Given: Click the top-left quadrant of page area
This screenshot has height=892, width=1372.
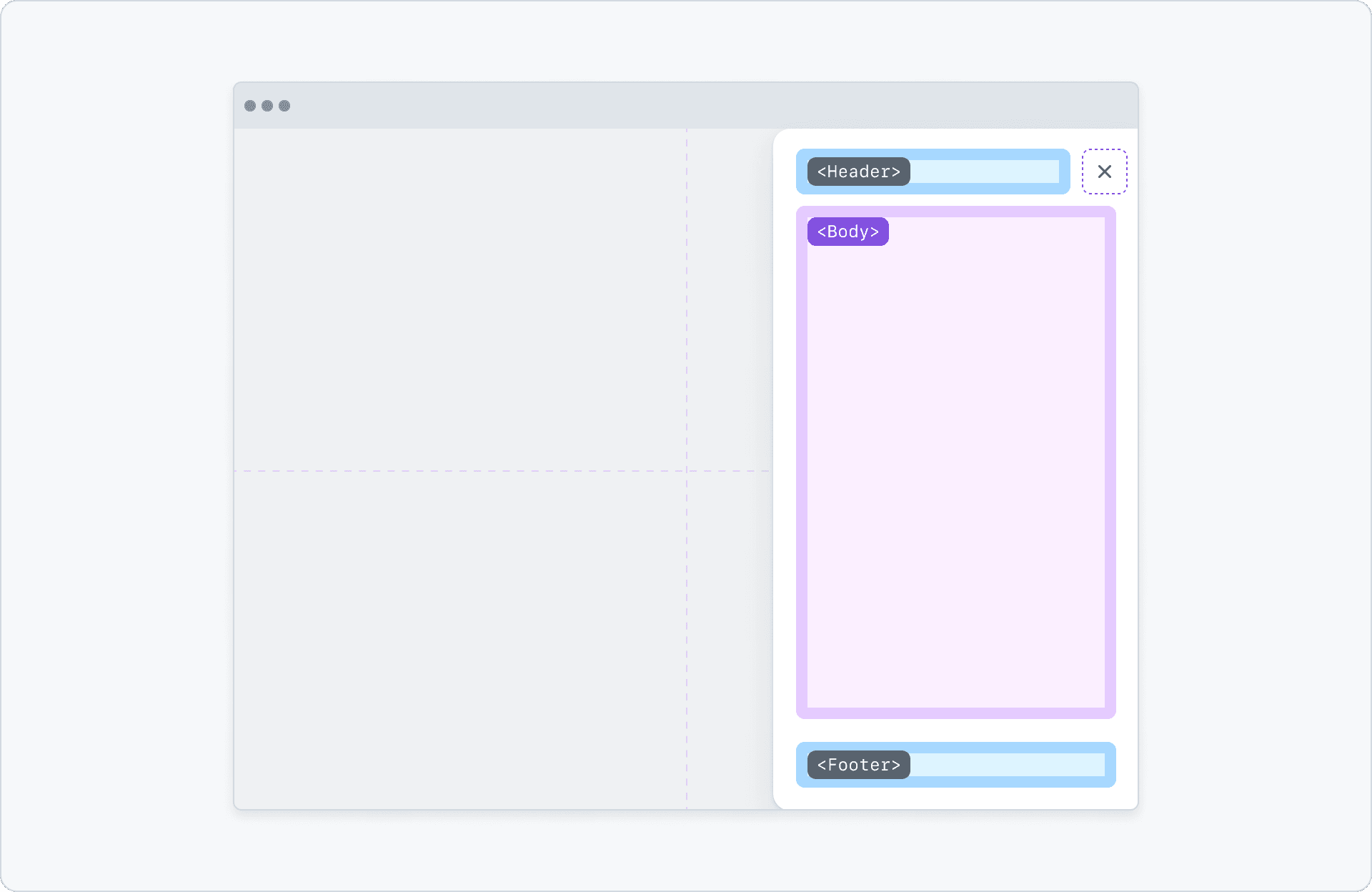Looking at the screenshot, I should point(460,299).
